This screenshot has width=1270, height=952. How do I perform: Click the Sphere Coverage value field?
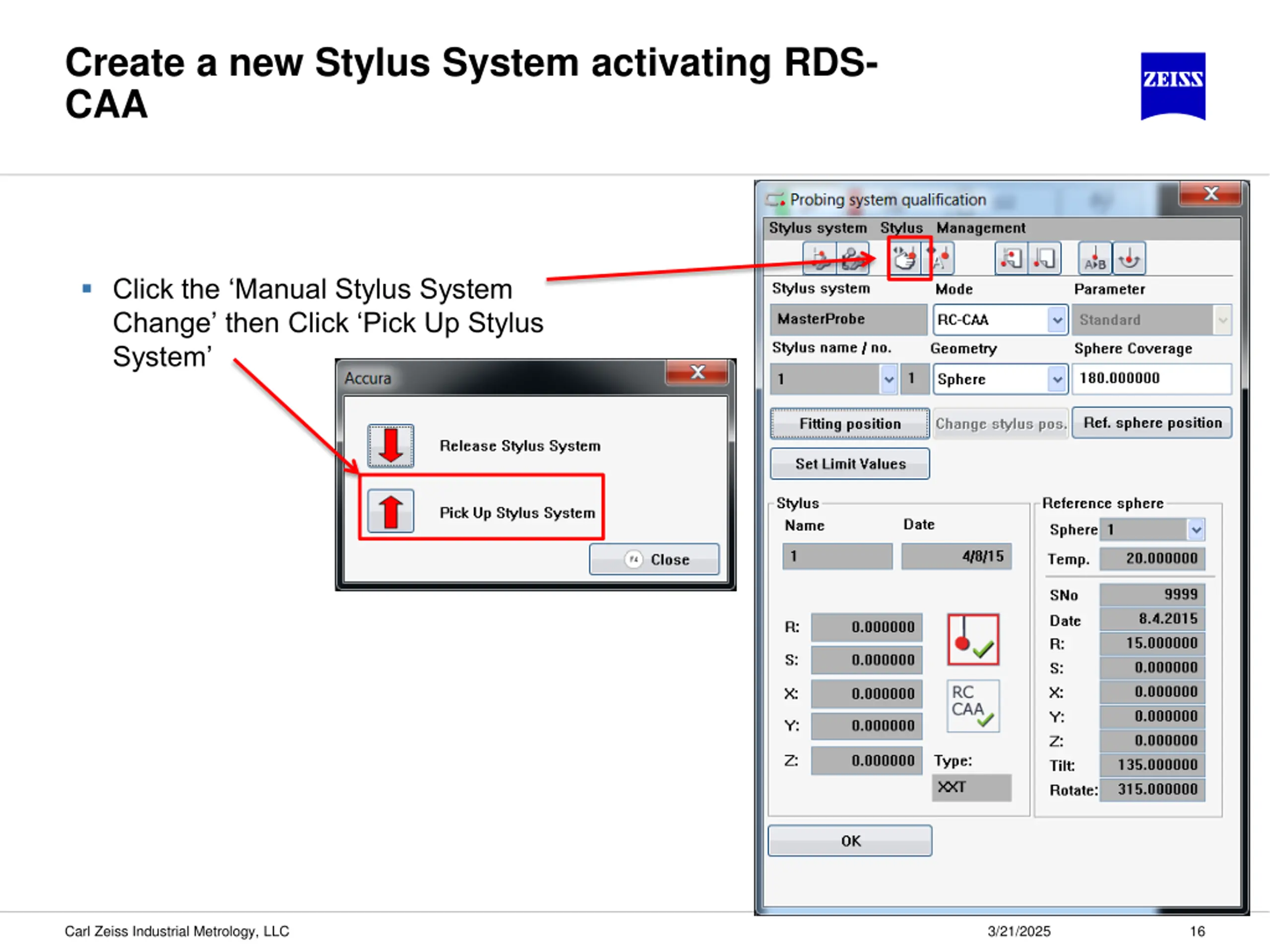[1151, 379]
